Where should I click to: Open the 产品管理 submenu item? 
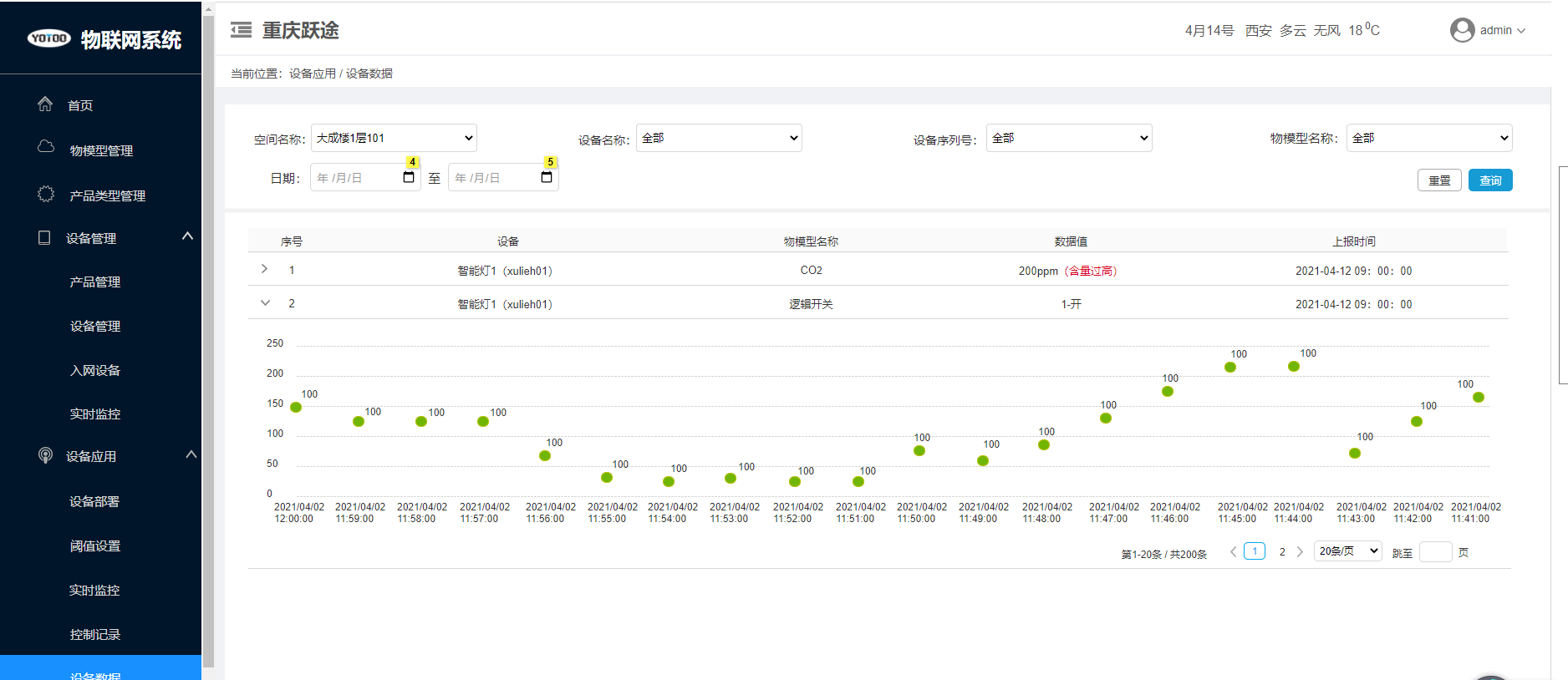[x=94, y=282]
